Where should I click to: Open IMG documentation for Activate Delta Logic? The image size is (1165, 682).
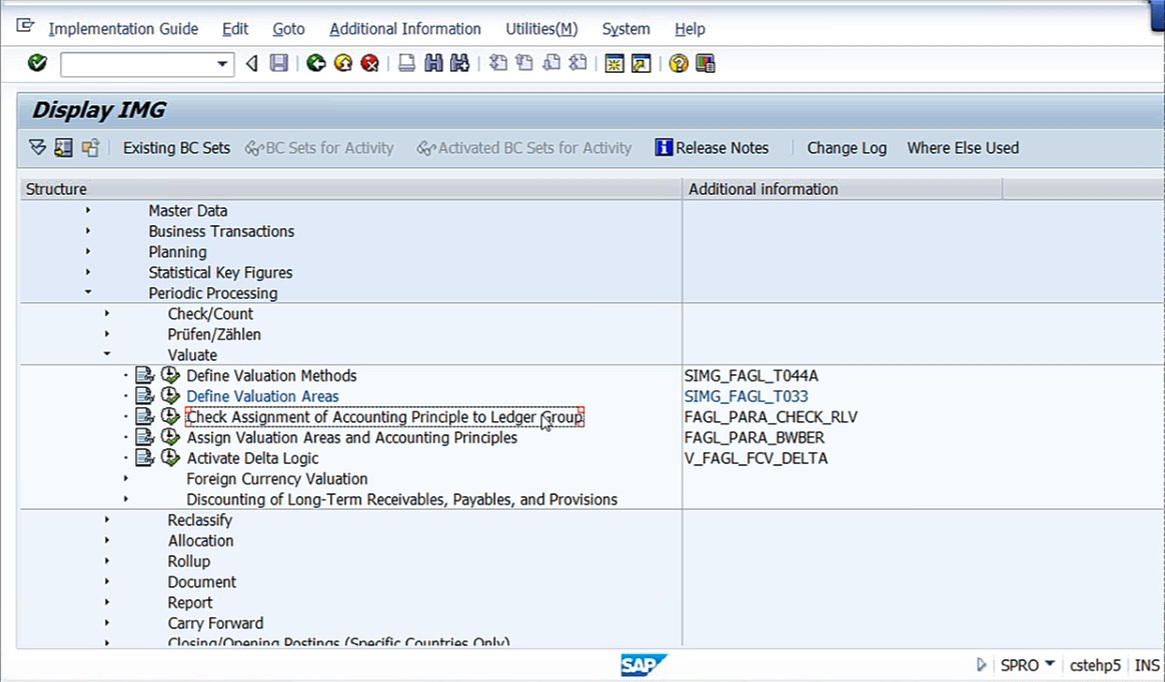(x=144, y=458)
